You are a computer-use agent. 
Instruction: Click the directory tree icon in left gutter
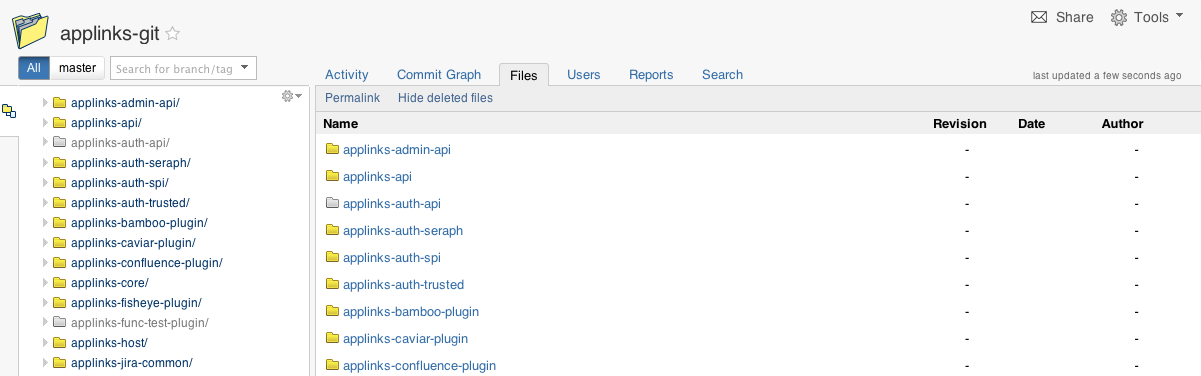click(x=9, y=110)
